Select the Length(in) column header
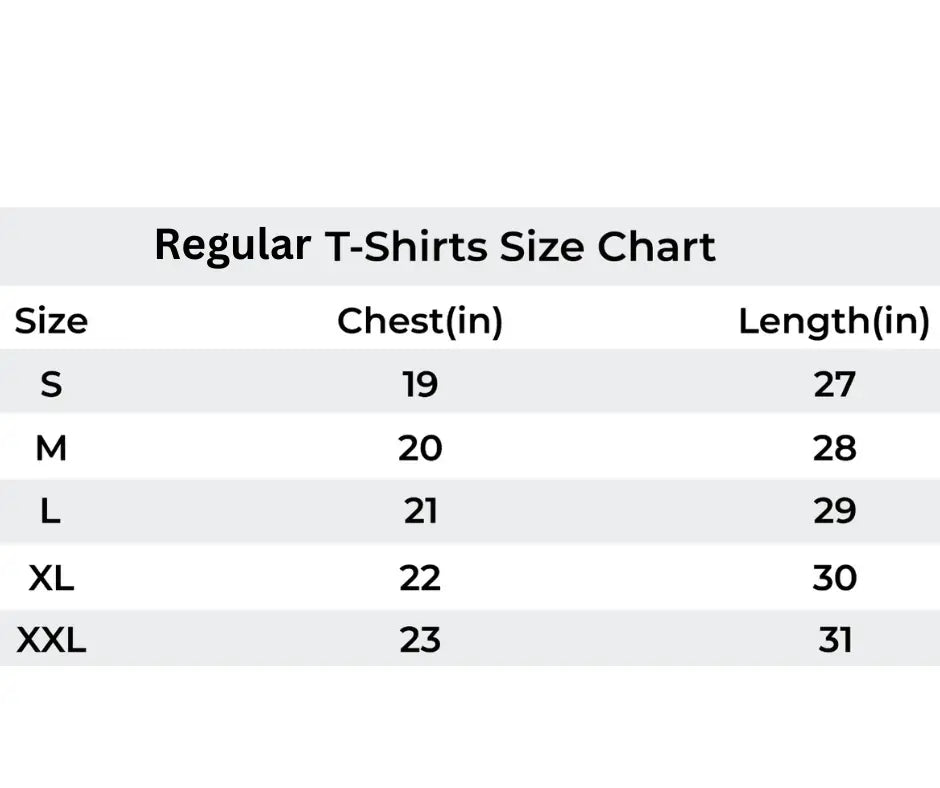 (x=834, y=321)
